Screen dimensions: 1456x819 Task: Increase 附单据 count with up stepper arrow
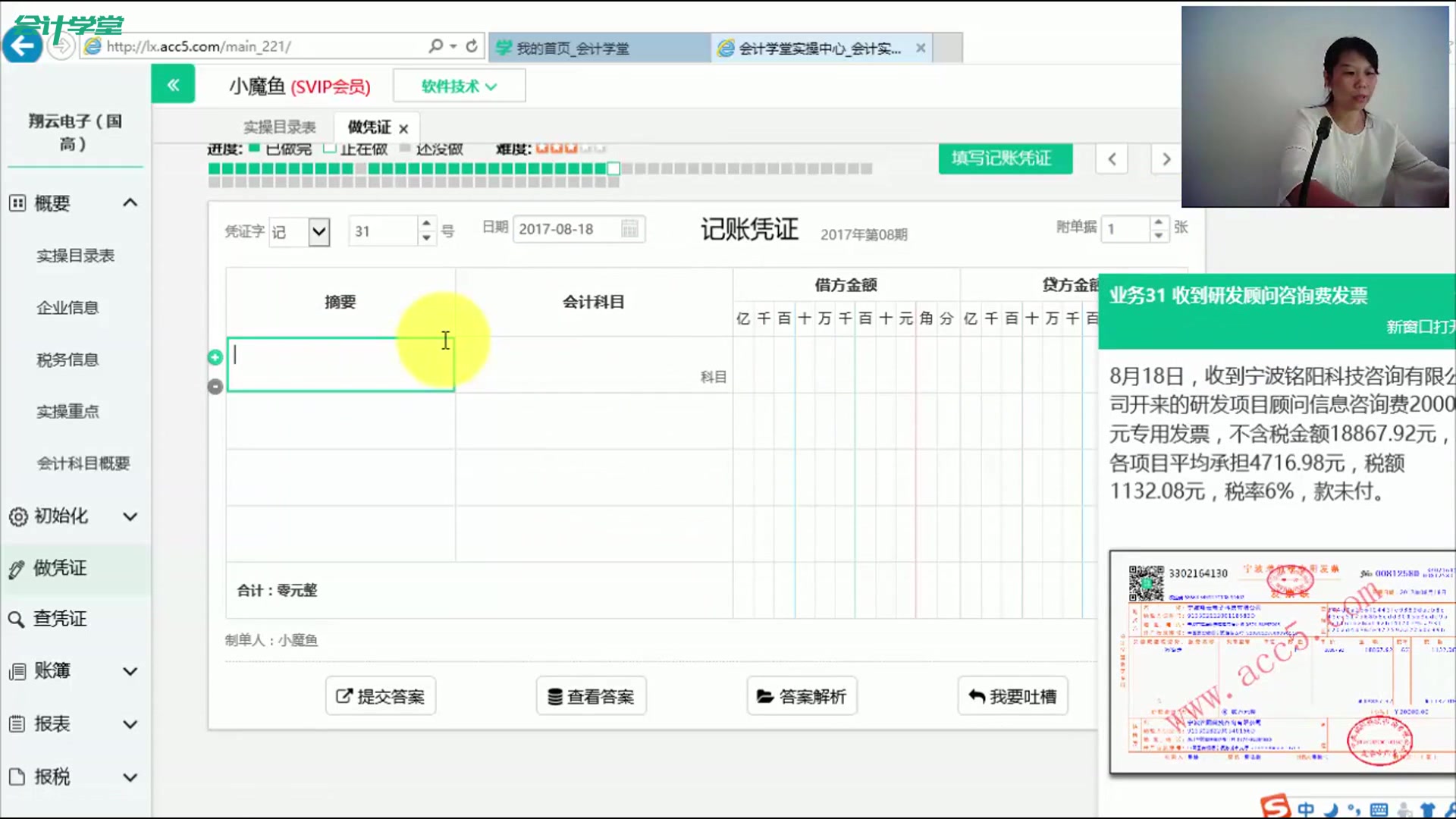[x=1157, y=223]
